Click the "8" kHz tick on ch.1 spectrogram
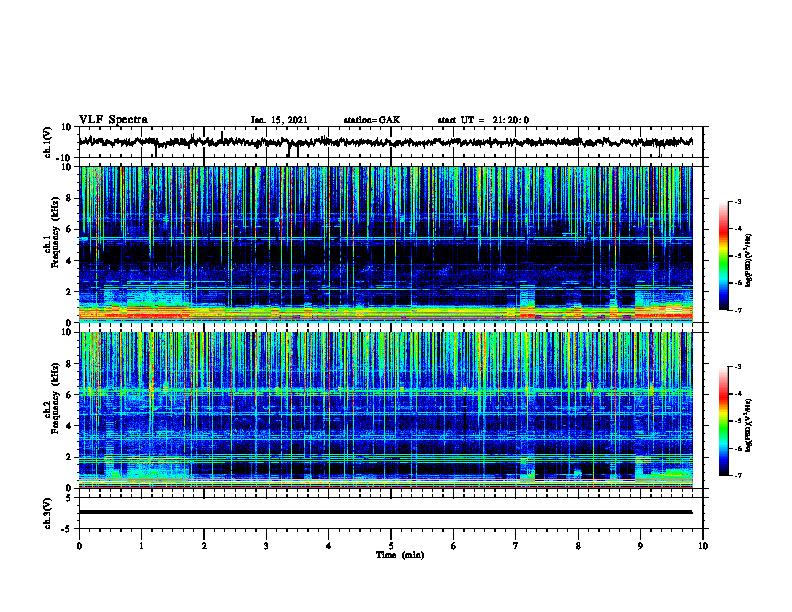792x612 pixels. (69, 198)
